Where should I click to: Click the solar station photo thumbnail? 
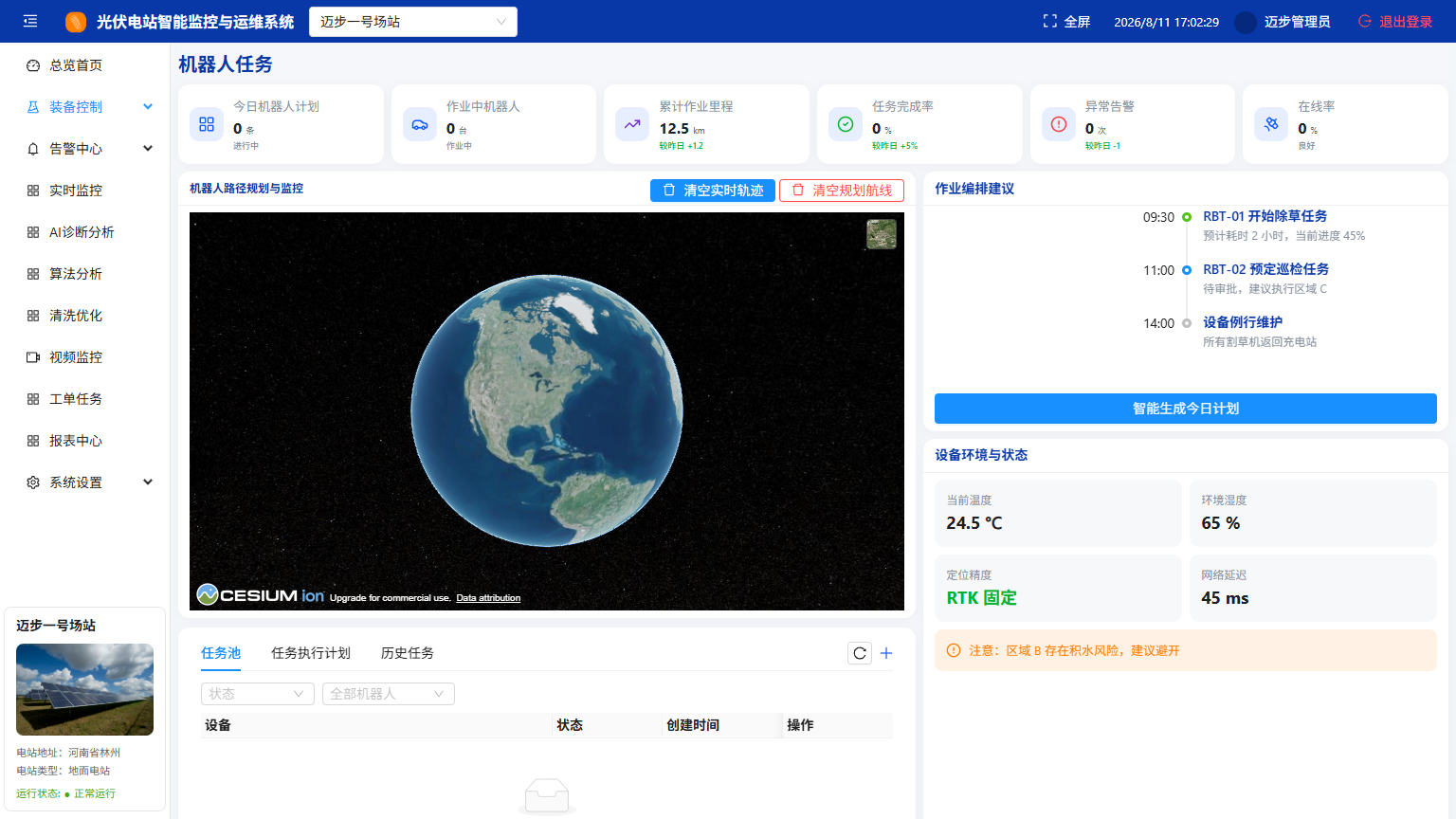coord(84,689)
